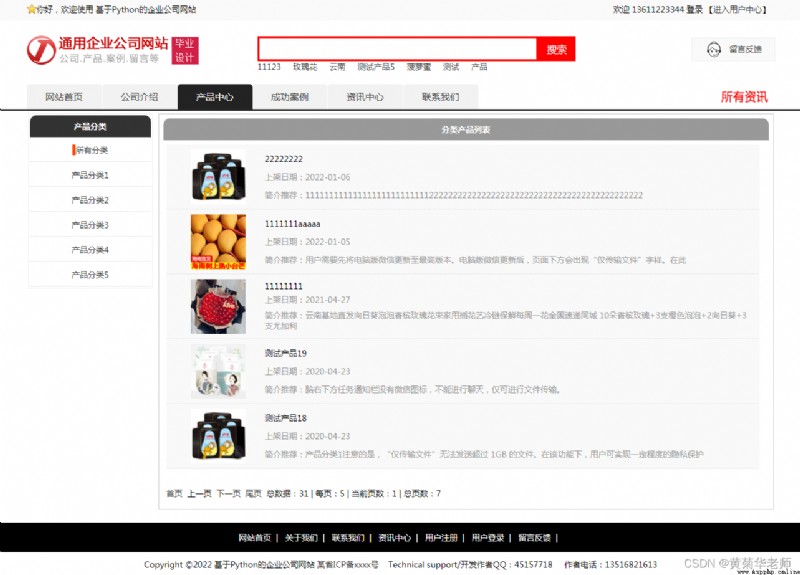Click the 所有资讯 red heading link
This screenshot has width=800, height=575.
tap(744, 97)
